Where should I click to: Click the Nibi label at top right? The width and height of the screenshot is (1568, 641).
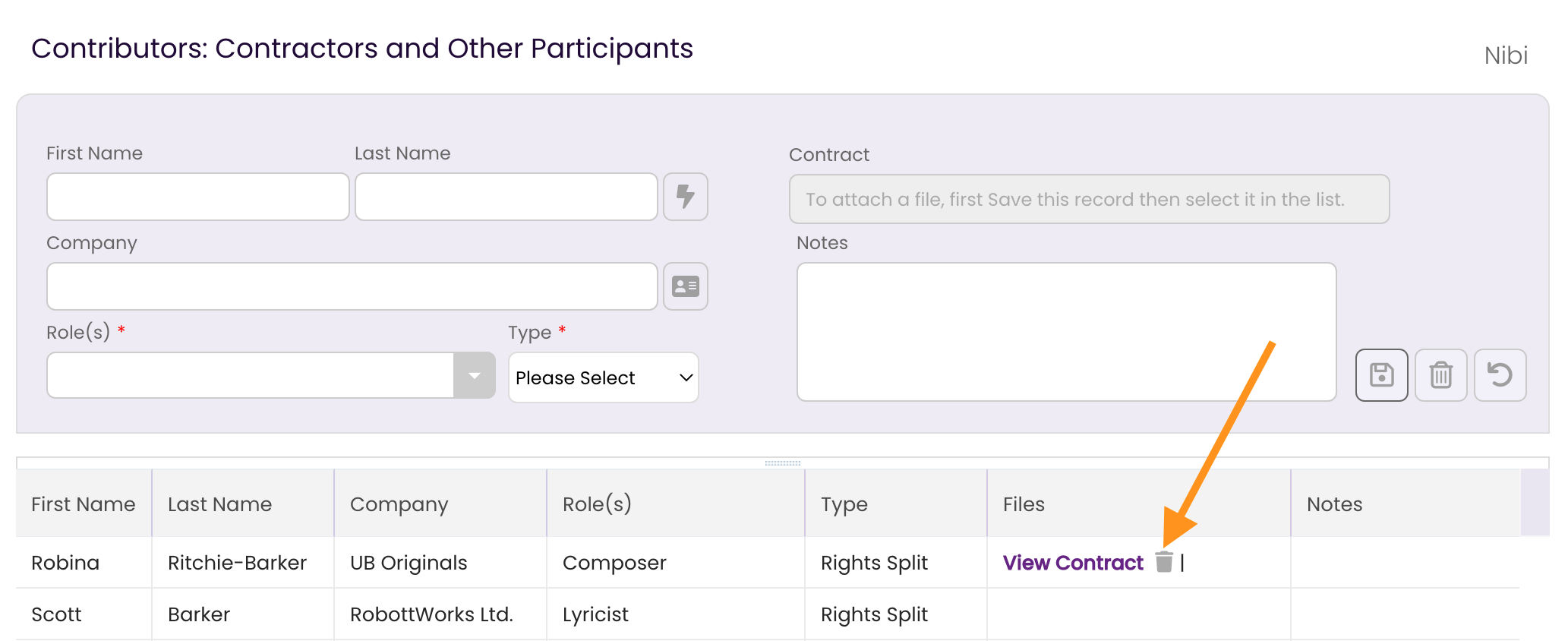pos(1506,55)
